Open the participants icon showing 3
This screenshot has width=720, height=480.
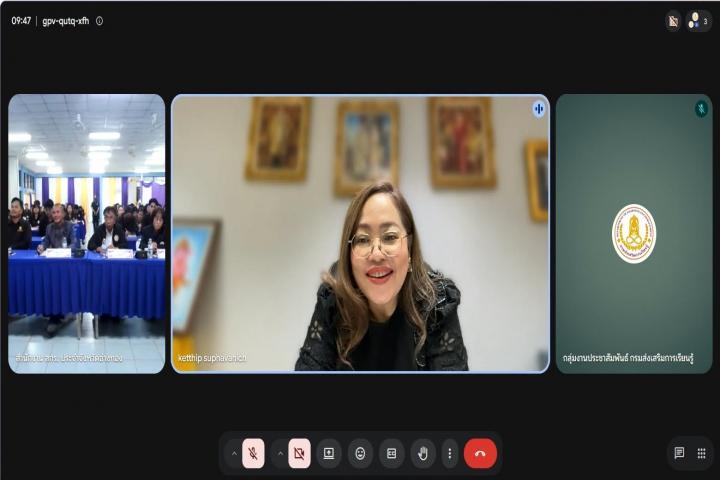click(x=699, y=21)
